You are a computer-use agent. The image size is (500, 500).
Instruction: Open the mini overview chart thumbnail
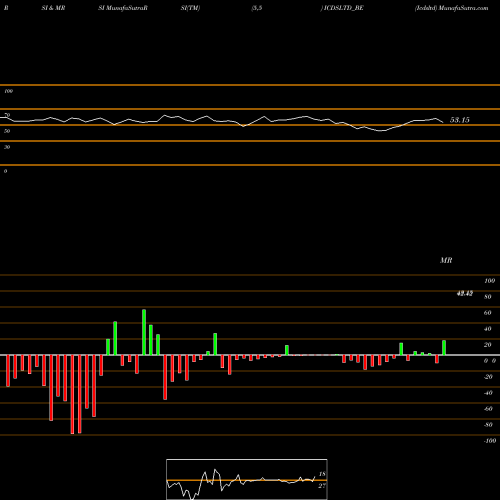[247, 479]
